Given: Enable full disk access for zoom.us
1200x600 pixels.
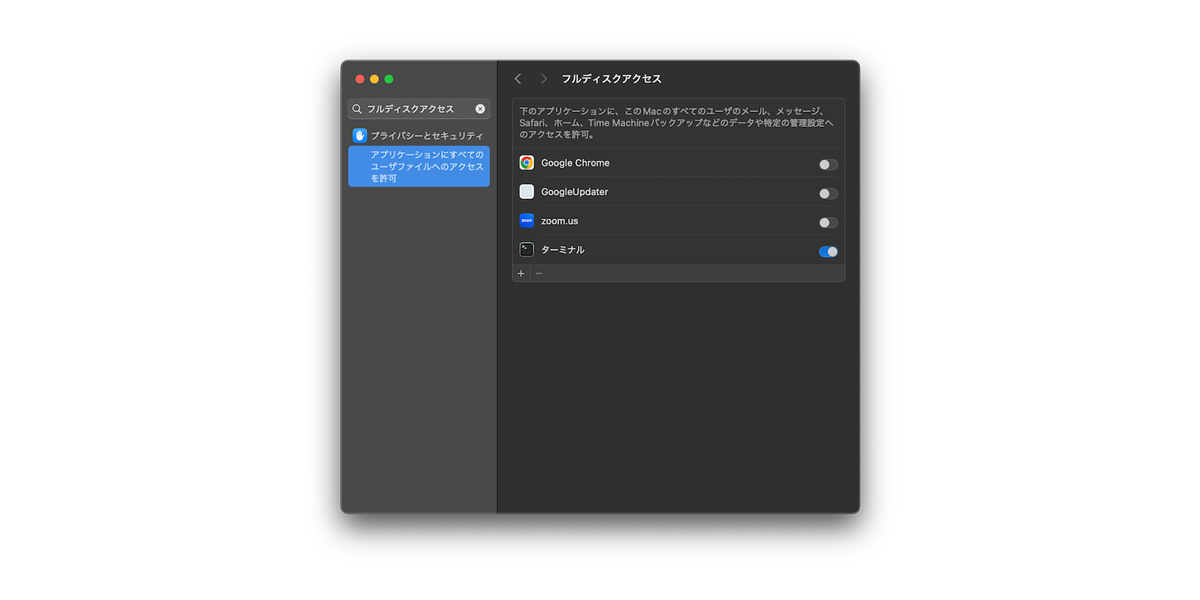Looking at the screenshot, I should pyautogui.click(x=828, y=223).
